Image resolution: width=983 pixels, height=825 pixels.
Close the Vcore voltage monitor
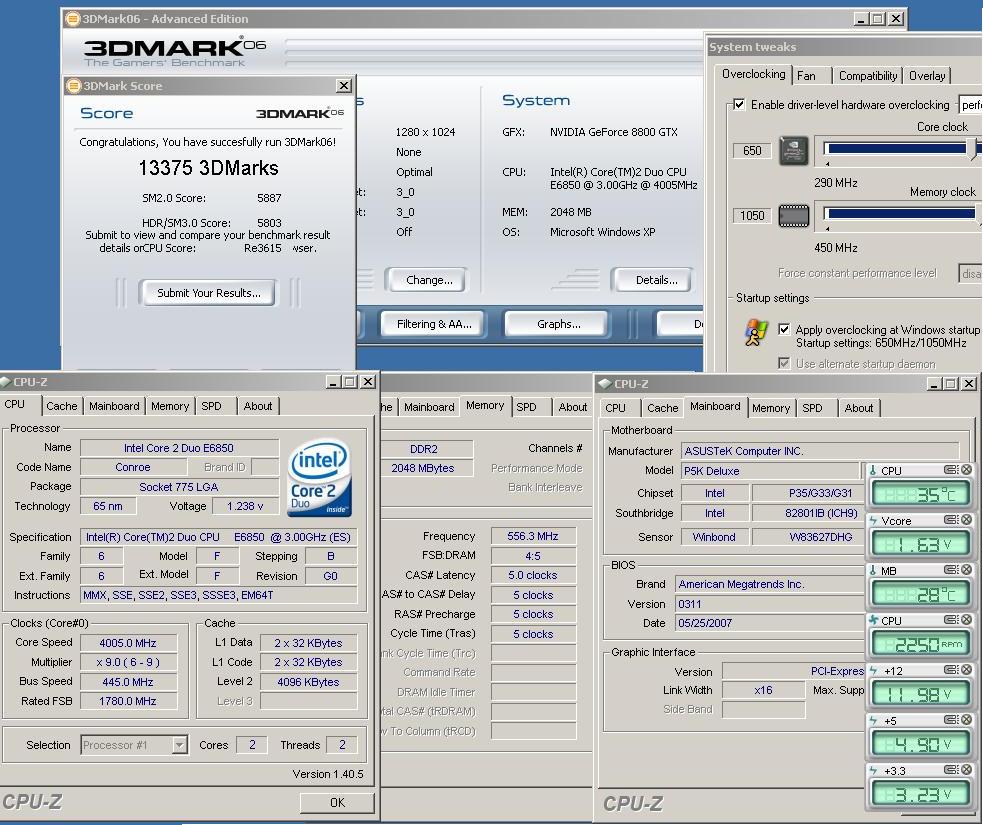(x=967, y=520)
